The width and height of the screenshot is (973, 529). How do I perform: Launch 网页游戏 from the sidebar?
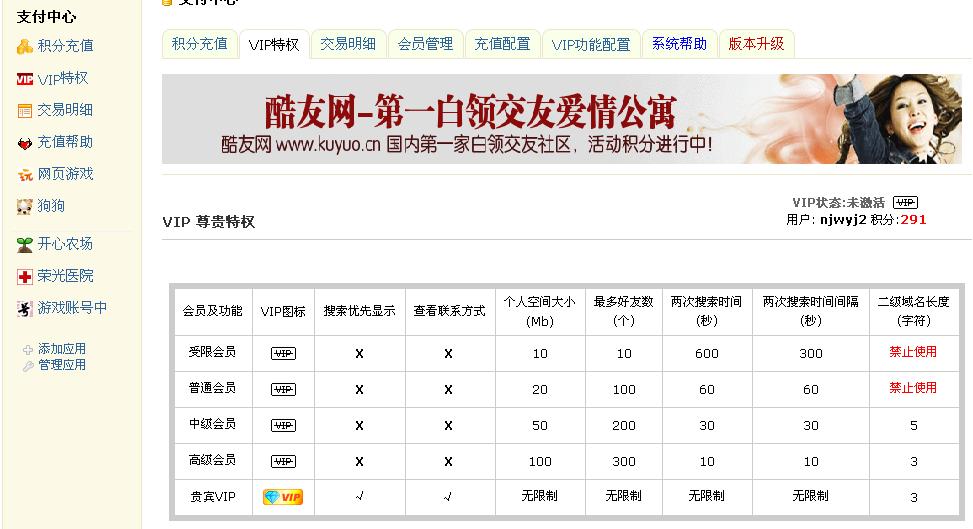[x=65, y=174]
